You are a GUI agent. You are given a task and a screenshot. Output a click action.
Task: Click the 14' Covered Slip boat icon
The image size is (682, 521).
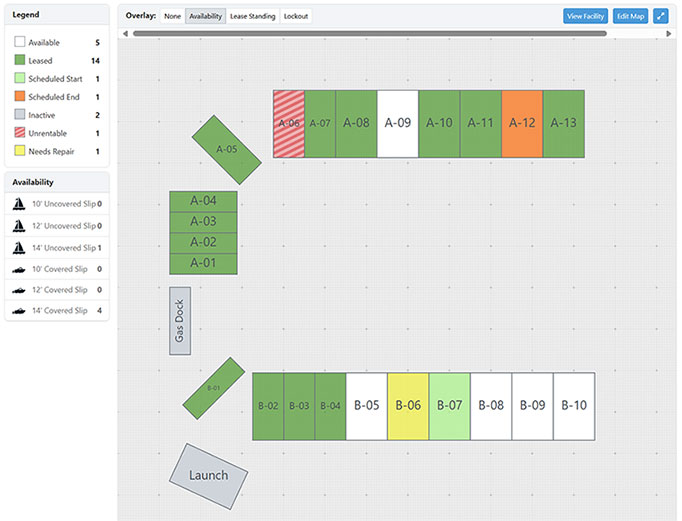click(19, 311)
